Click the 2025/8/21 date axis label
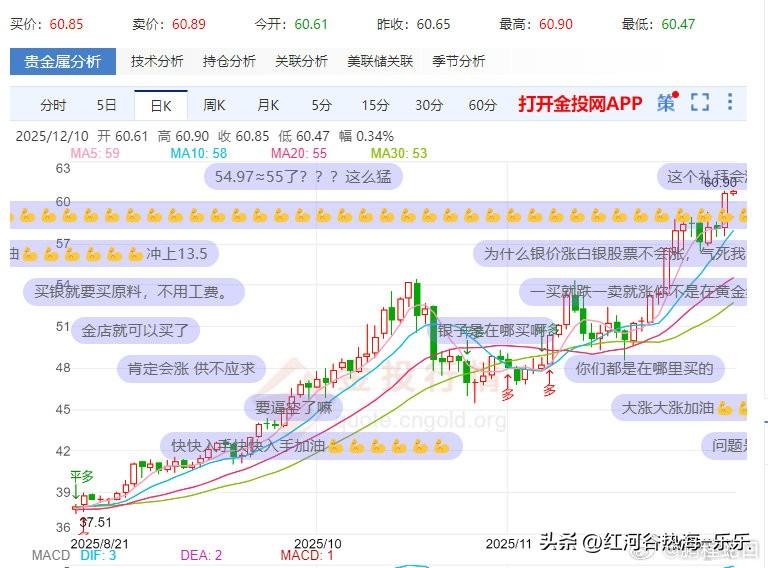The image size is (768, 568). click(x=99, y=544)
